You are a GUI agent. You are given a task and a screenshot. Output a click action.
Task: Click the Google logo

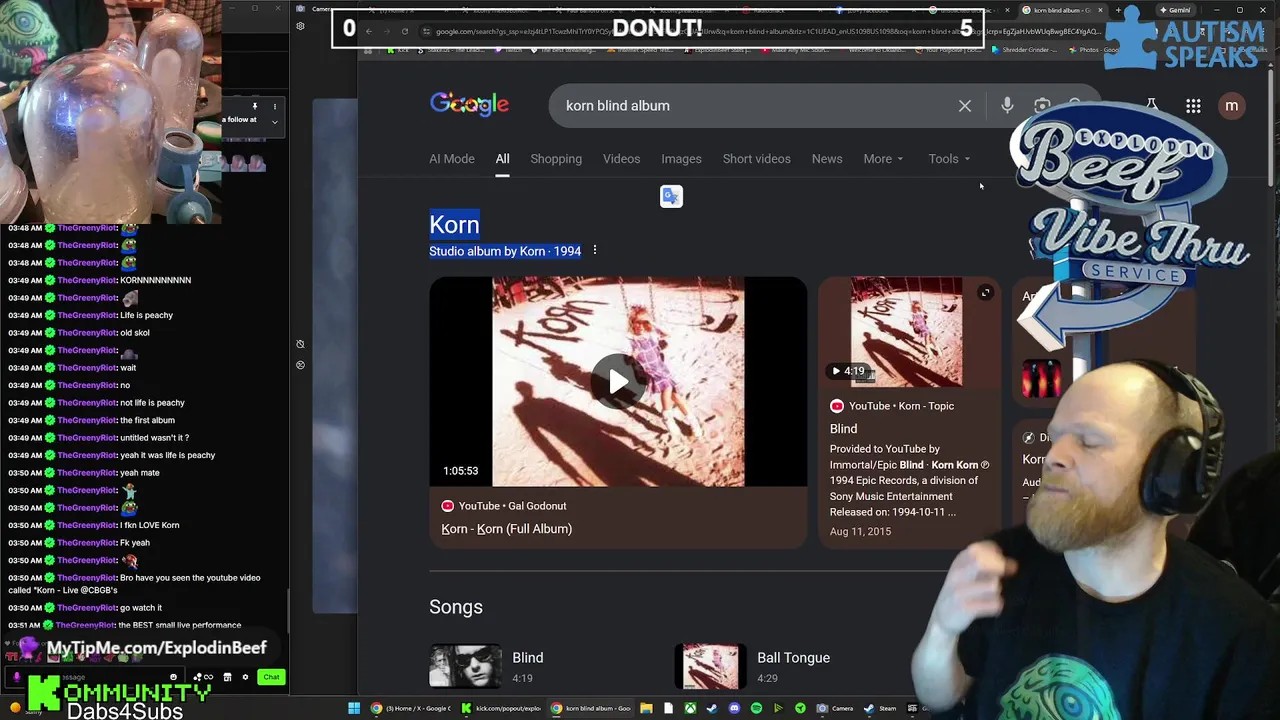tap(469, 104)
